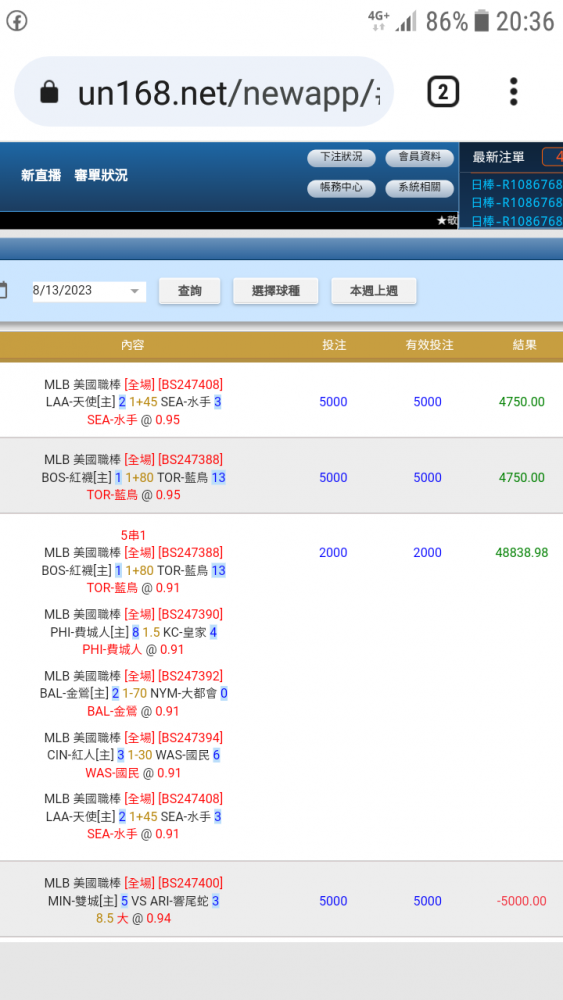Tap the lock icon in address bar
The image size is (563, 1000).
(x=49, y=93)
